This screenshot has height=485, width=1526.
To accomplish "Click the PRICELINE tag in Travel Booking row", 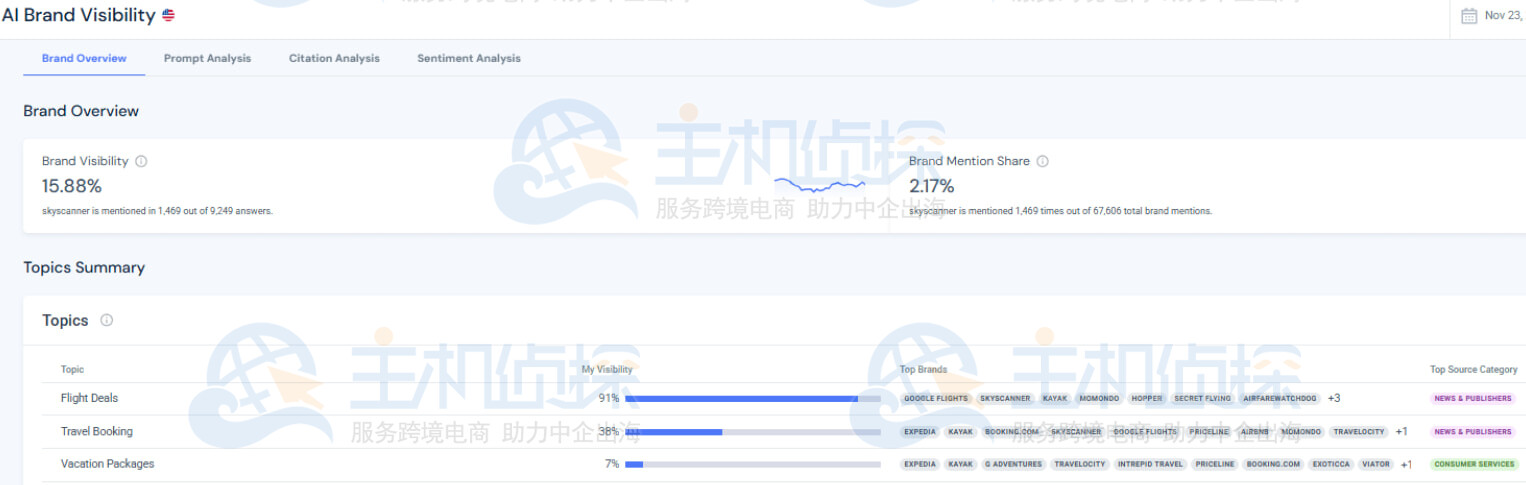I will (x=1209, y=432).
